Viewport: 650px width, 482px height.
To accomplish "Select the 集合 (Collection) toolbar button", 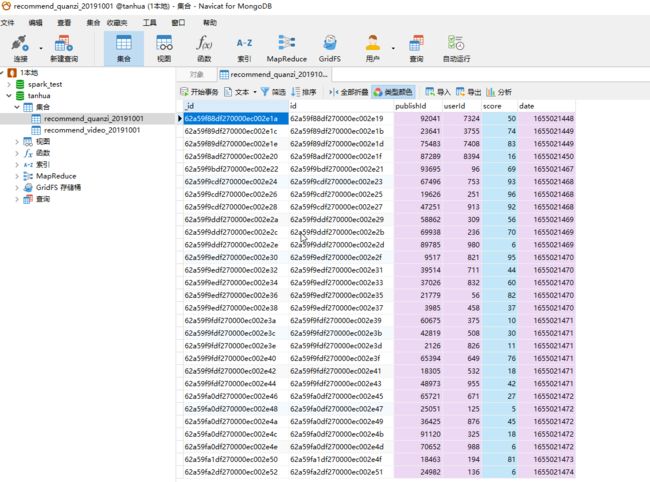I will click(124, 48).
